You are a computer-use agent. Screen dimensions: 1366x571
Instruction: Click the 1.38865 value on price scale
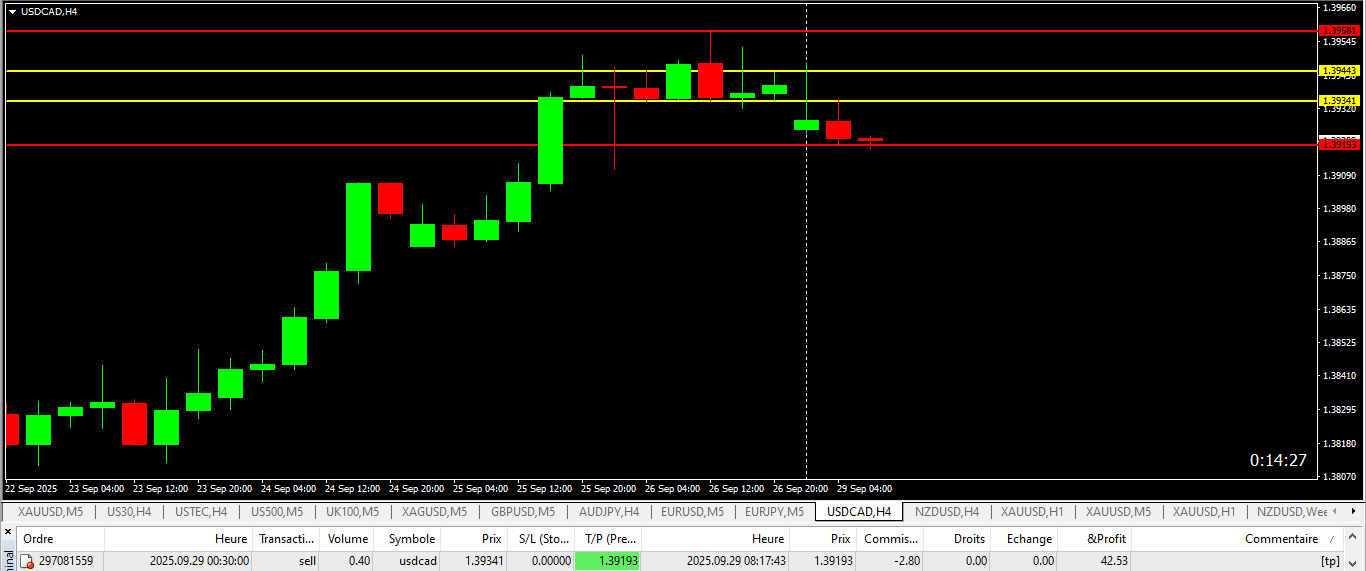[x=1339, y=242]
